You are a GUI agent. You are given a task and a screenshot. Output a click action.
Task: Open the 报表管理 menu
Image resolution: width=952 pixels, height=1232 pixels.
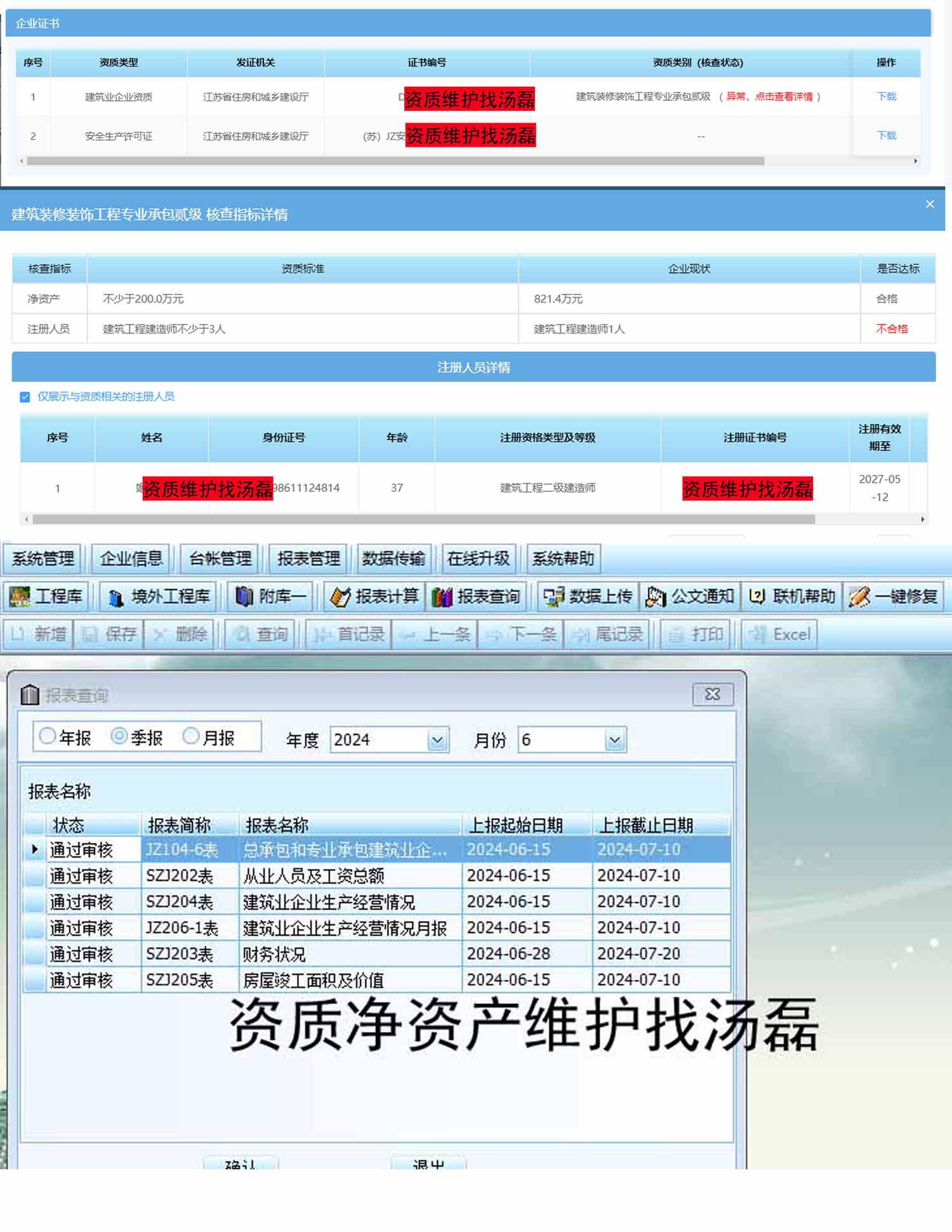coord(309,559)
